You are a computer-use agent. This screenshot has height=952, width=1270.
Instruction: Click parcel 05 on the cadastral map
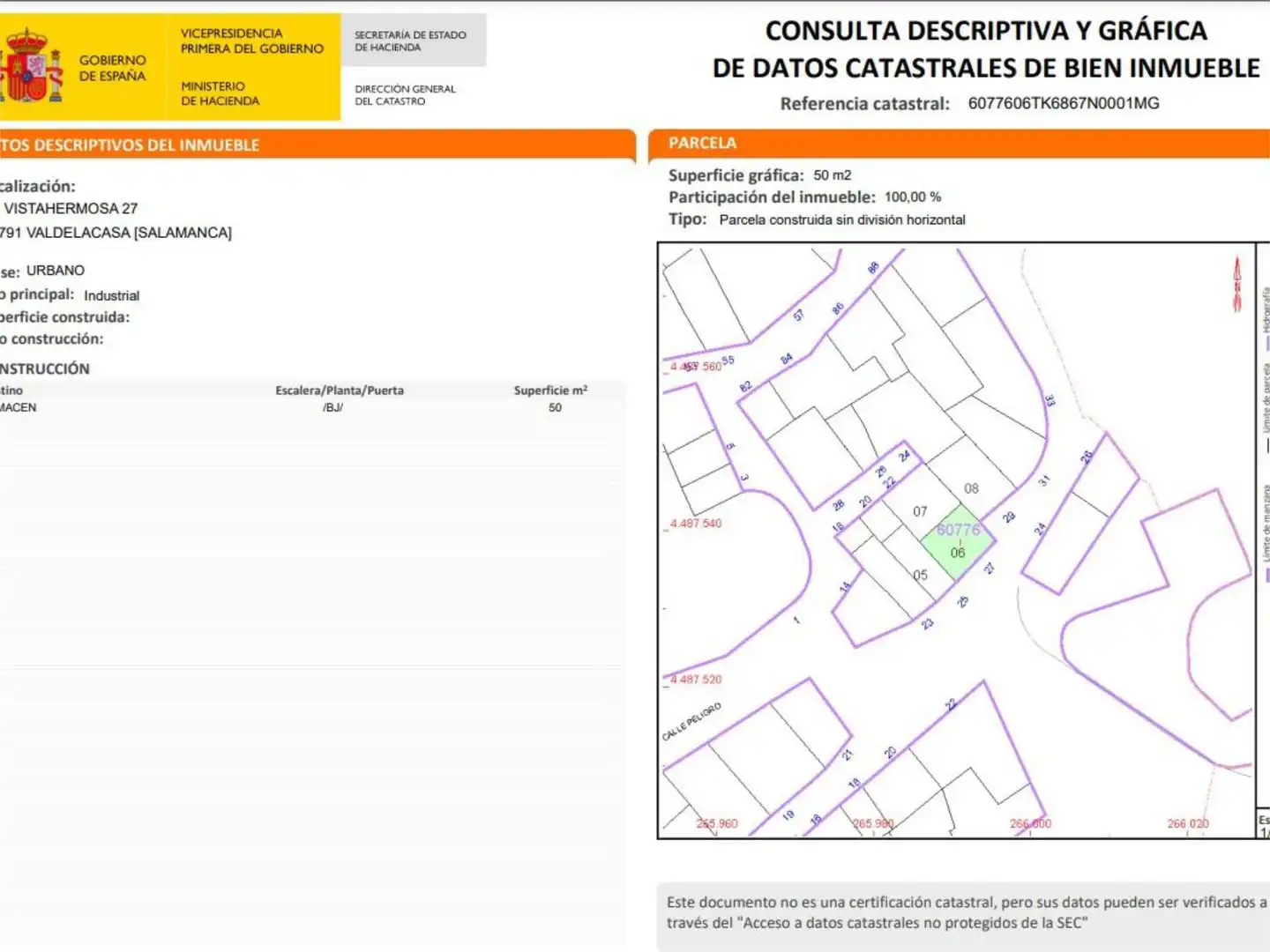click(x=920, y=575)
